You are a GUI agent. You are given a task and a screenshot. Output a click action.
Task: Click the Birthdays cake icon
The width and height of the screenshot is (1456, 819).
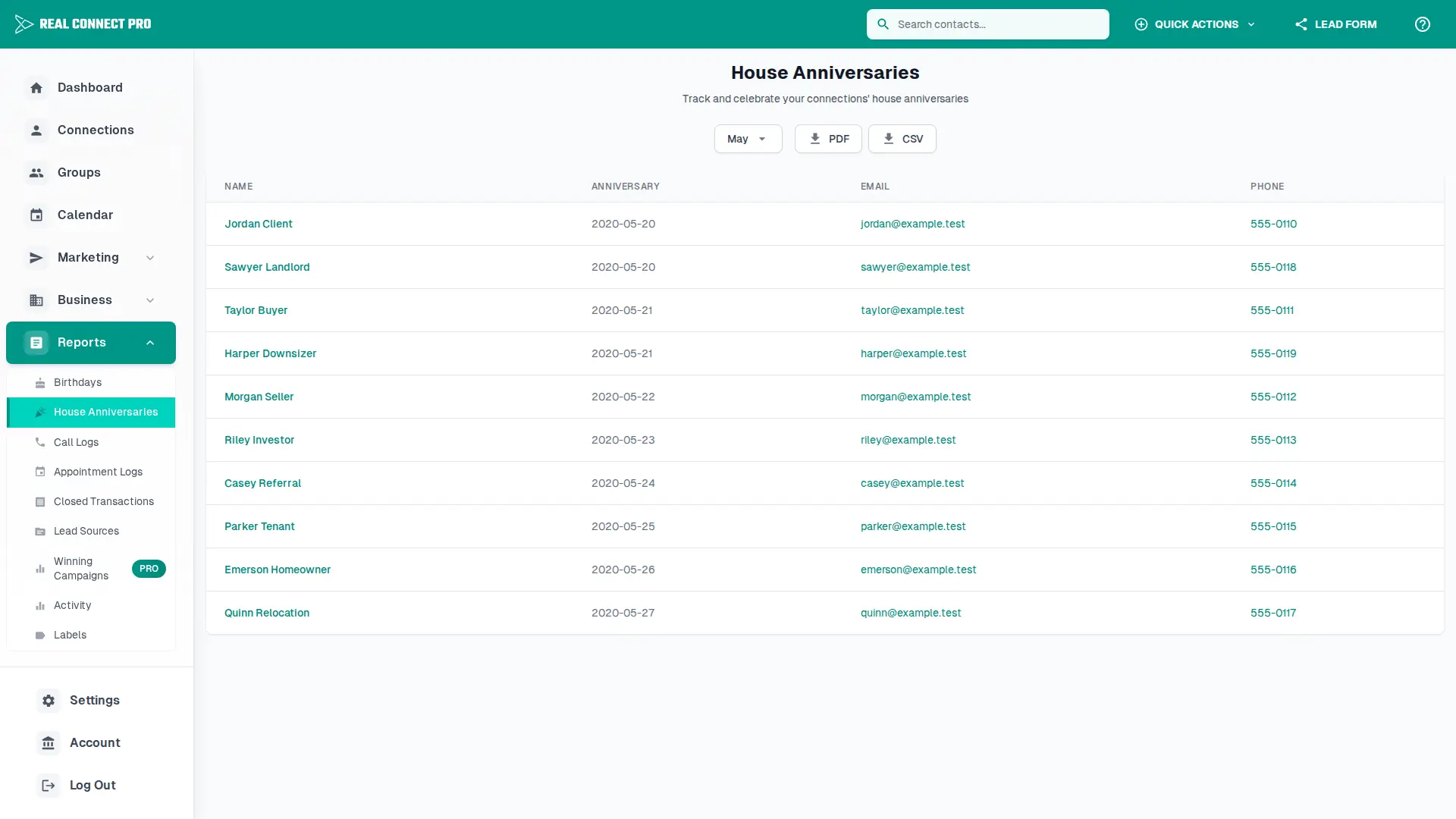pos(40,383)
